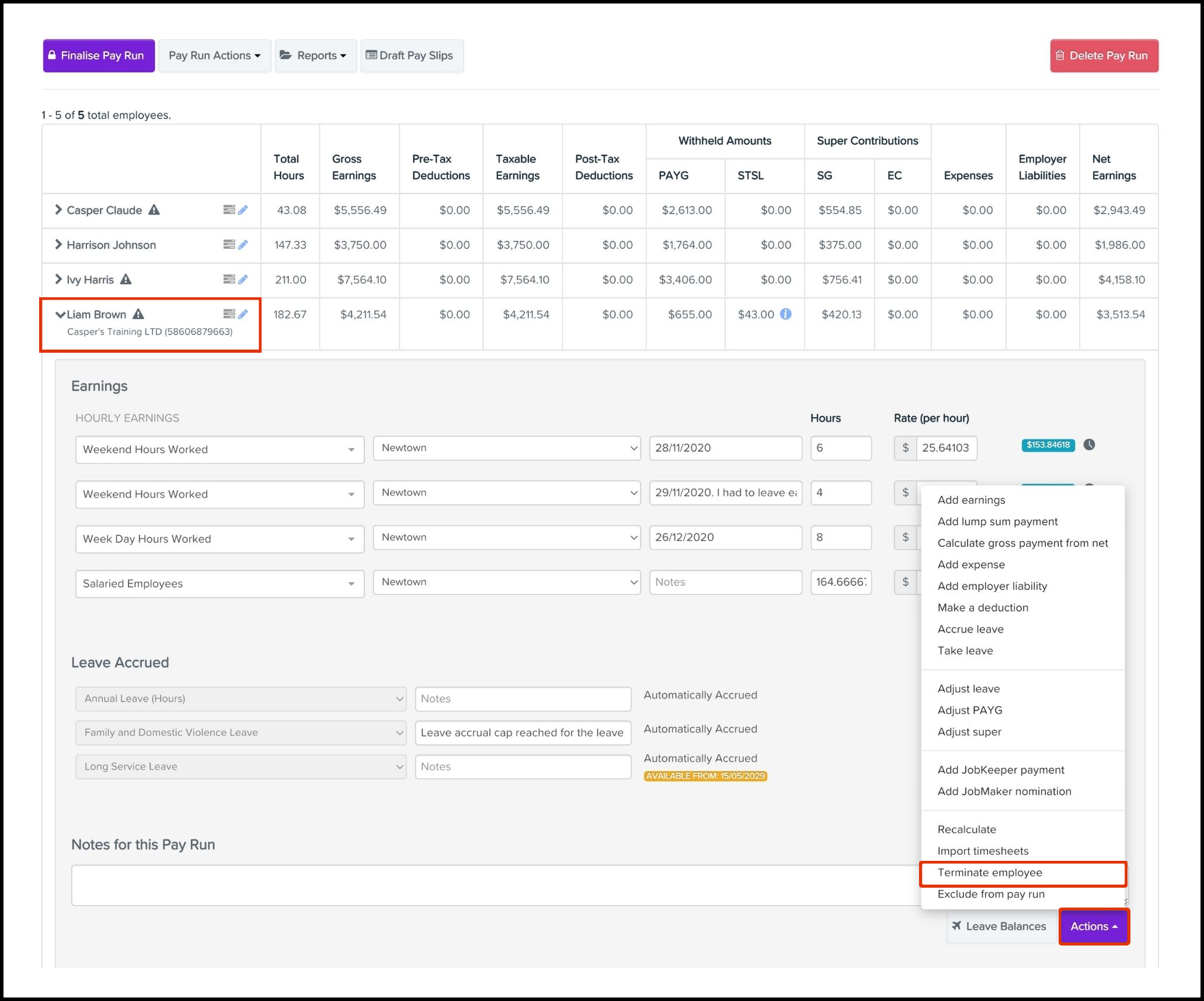Select Exclude from pay run option

click(991, 894)
